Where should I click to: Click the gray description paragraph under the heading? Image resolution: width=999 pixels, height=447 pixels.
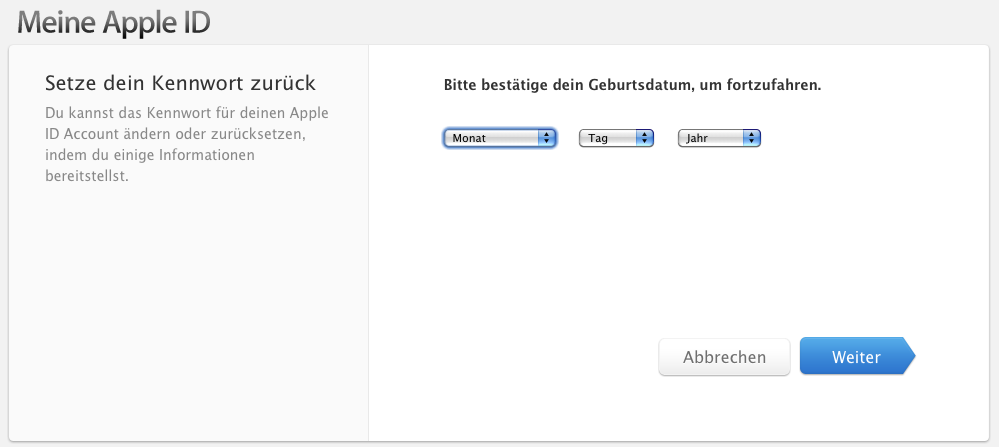[x=187, y=145]
